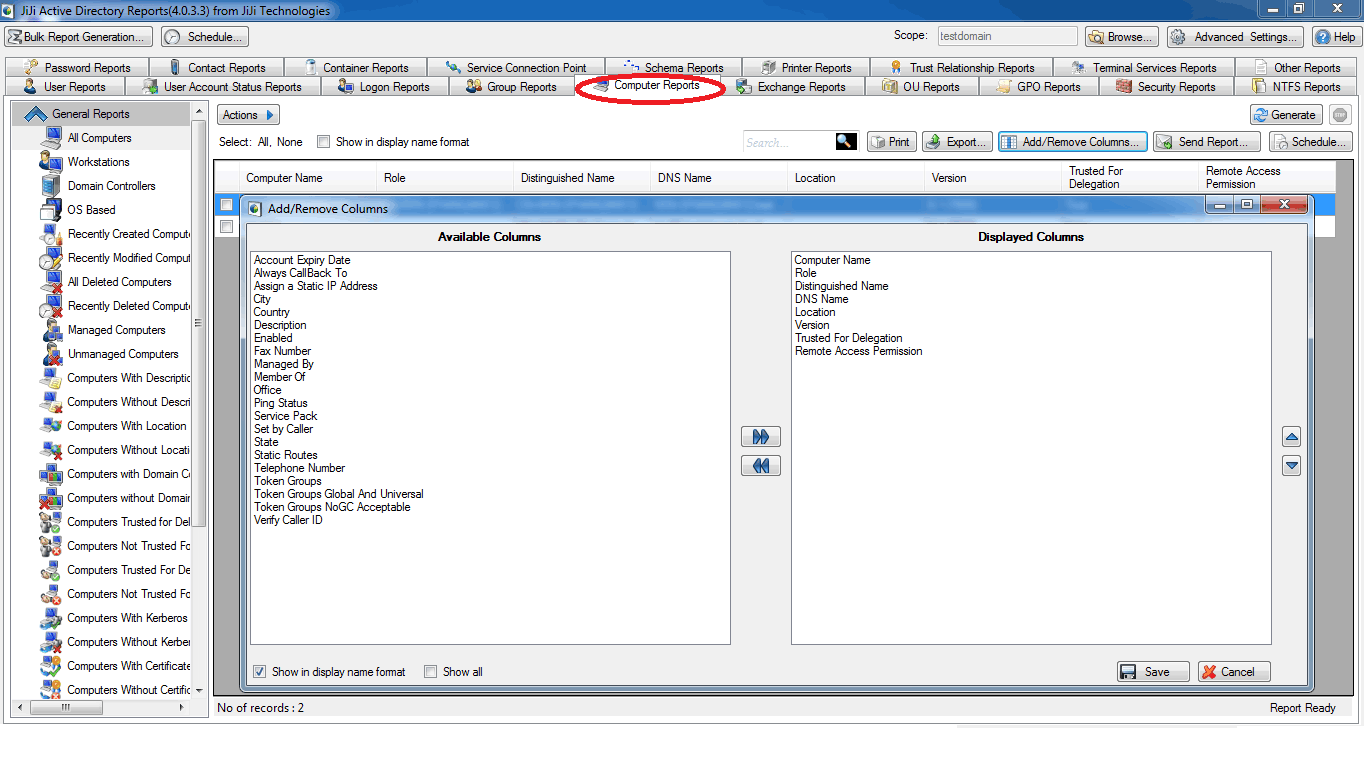Click the Scope text field
Image resolution: width=1364 pixels, height=768 pixels.
coord(1007,36)
